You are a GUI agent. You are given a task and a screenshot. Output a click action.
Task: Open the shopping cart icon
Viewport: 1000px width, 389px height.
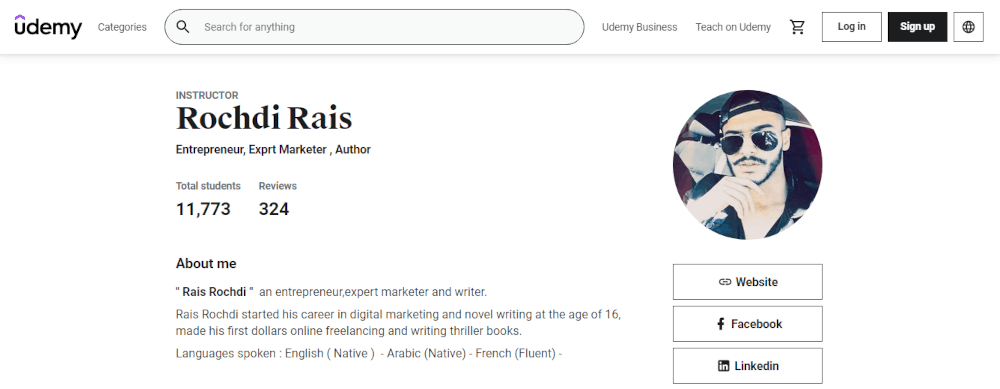pyautogui.click(x=797, y=27)
